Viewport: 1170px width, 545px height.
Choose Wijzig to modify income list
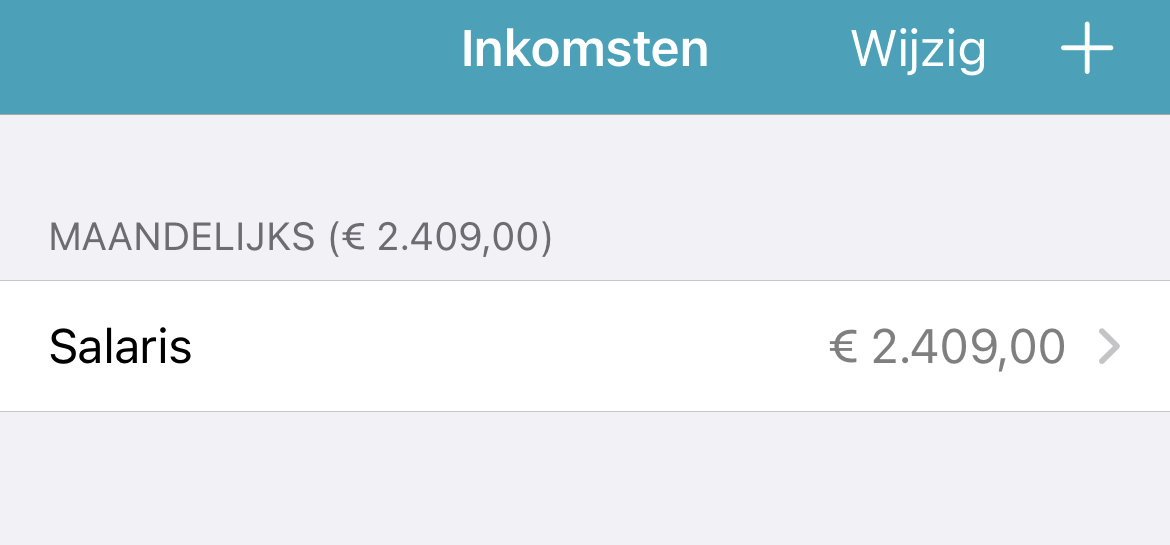point(918,50)
